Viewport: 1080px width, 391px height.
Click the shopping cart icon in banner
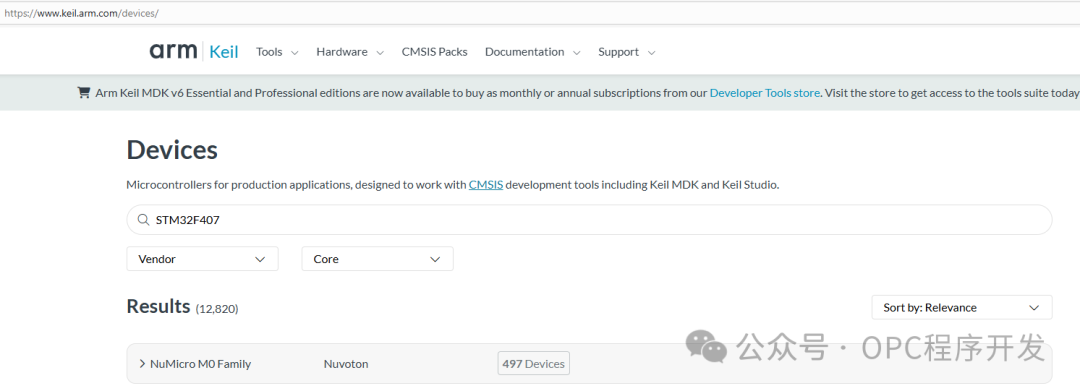(x=83, y=92)
